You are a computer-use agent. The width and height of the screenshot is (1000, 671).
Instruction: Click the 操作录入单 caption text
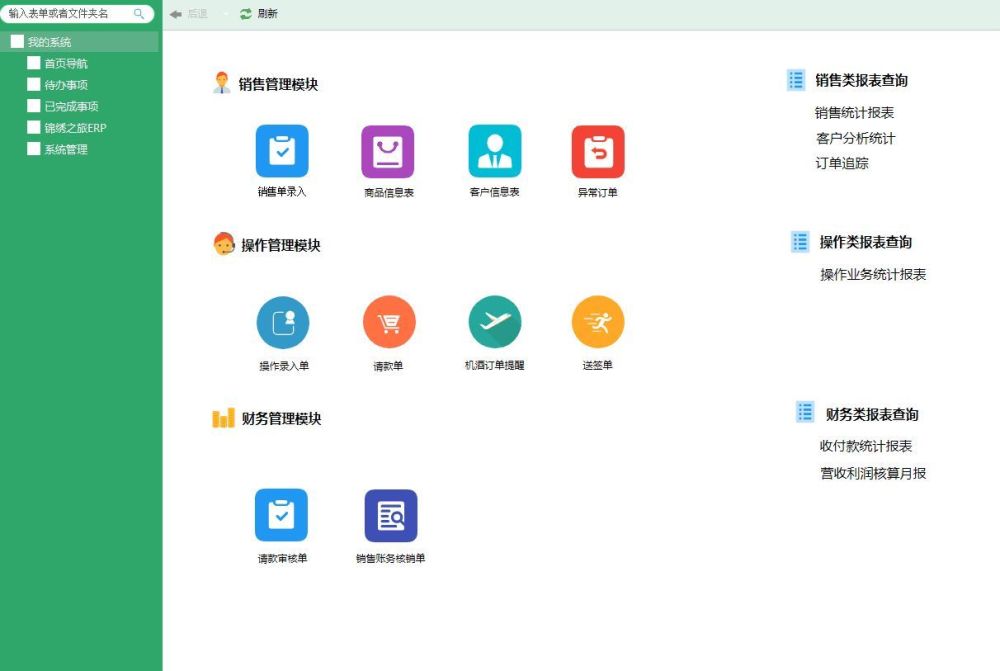pyautogui.click(x=284, y=365)
